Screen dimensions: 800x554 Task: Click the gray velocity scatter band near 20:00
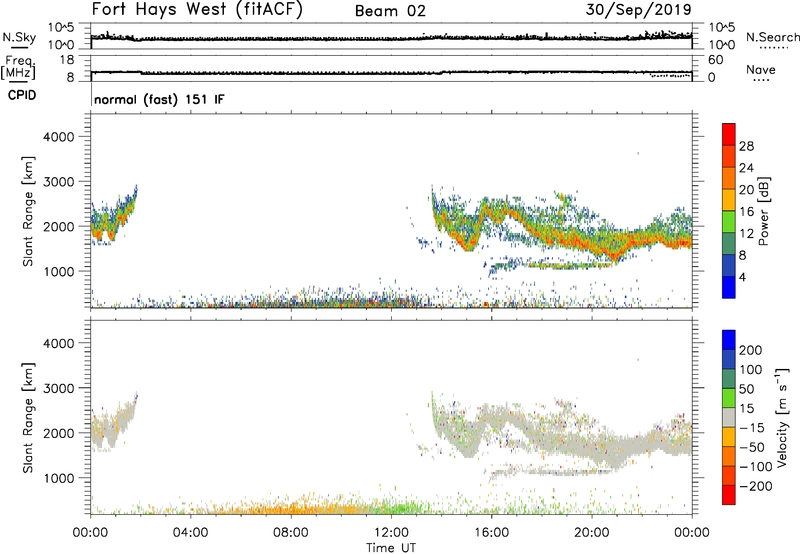(592, 448)
